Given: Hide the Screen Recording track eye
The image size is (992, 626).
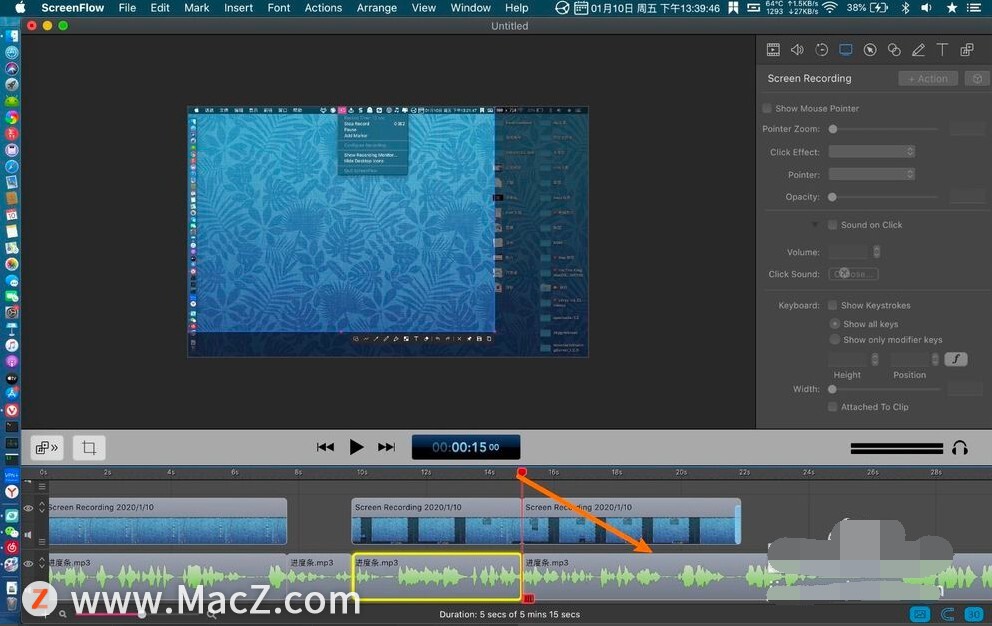Looking at the screenshot, I should (28, 508).
